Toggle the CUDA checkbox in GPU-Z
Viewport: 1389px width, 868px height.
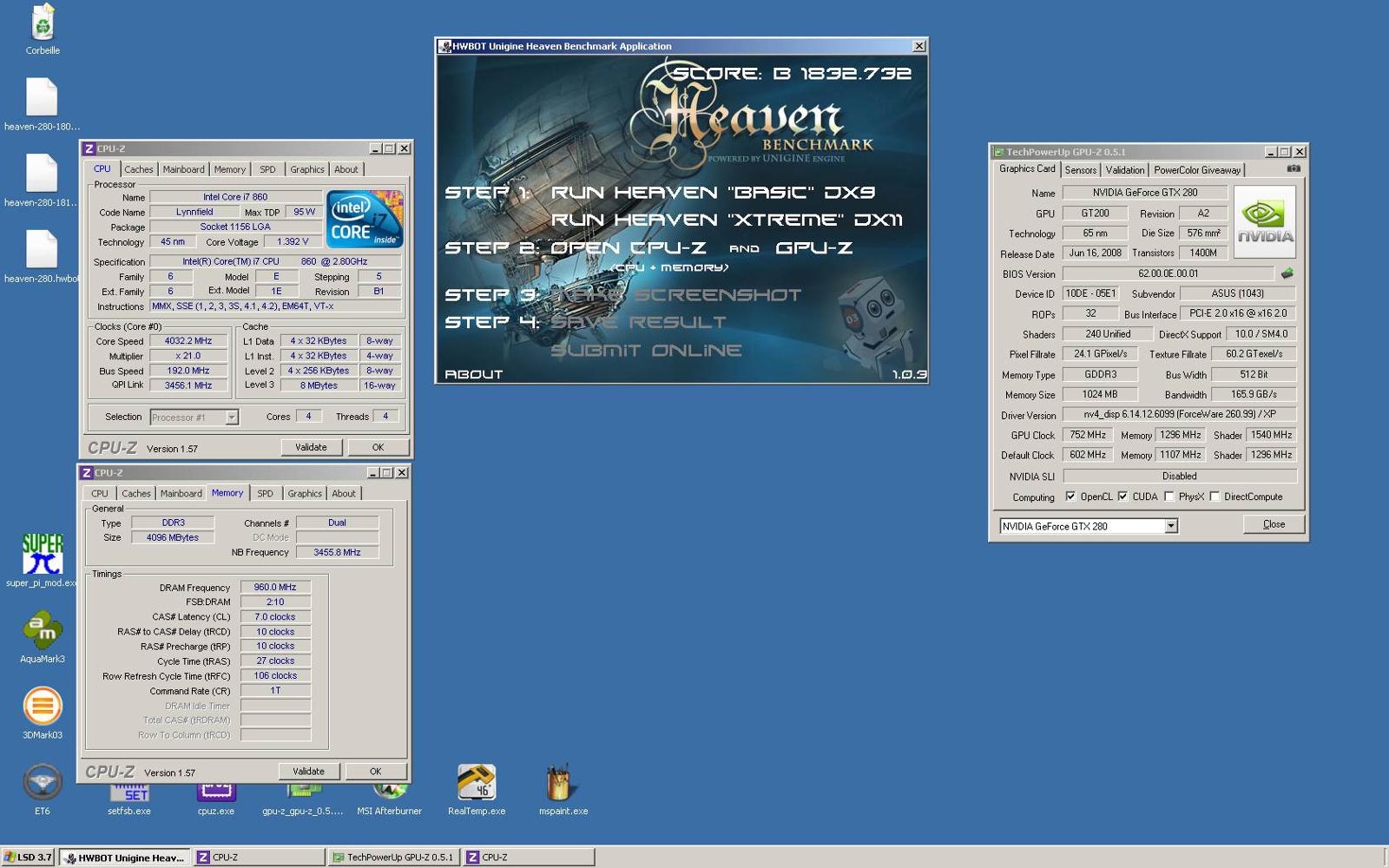pyautogui.click(x=1122, y=496)
